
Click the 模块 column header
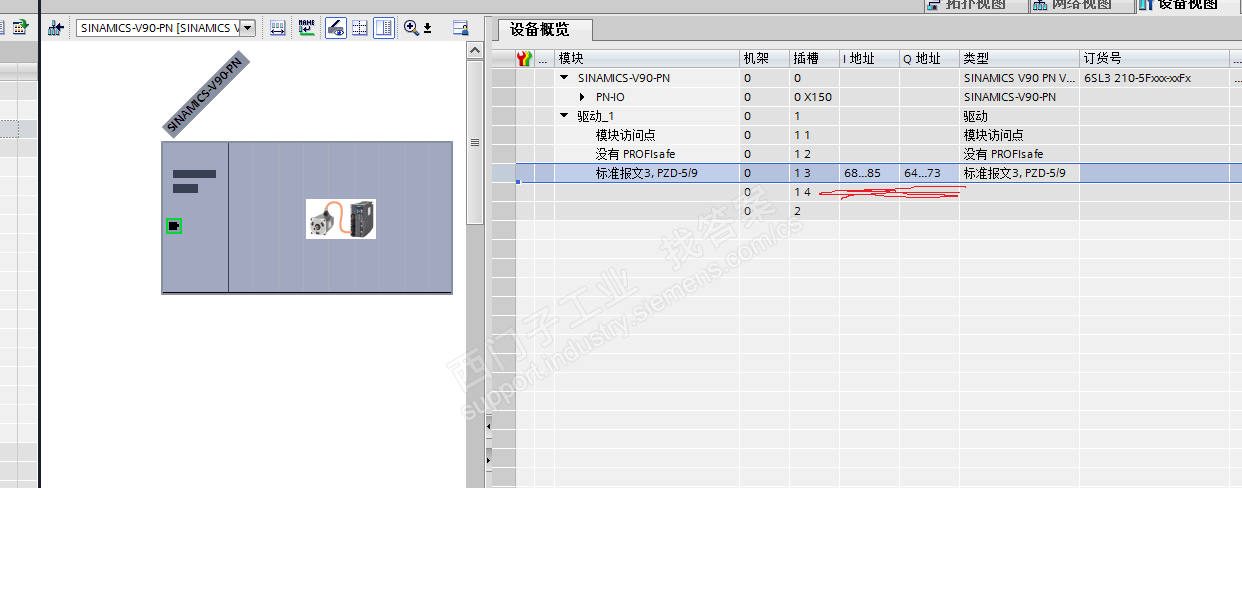(647, 59)
